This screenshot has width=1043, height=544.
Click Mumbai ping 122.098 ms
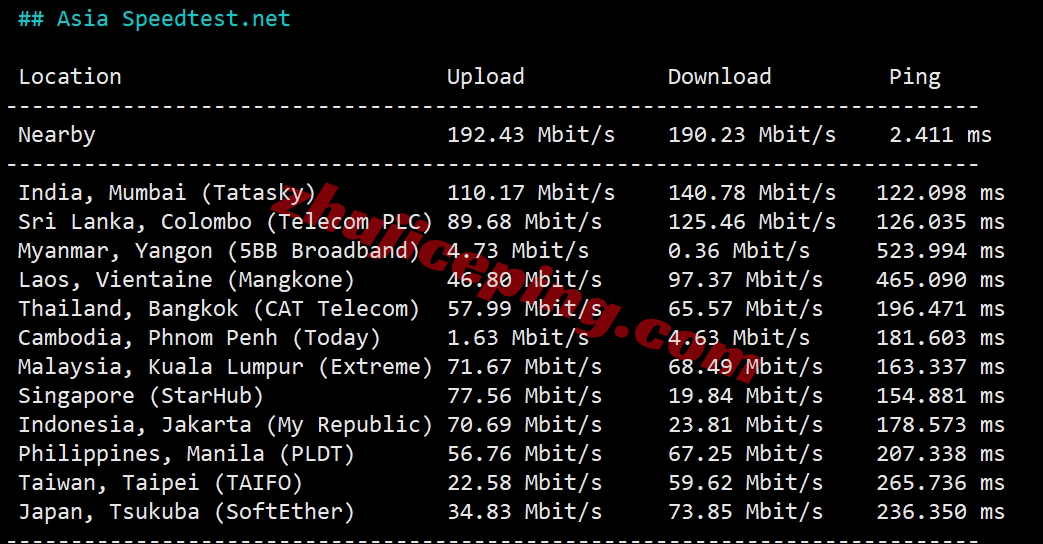(941, 193)
